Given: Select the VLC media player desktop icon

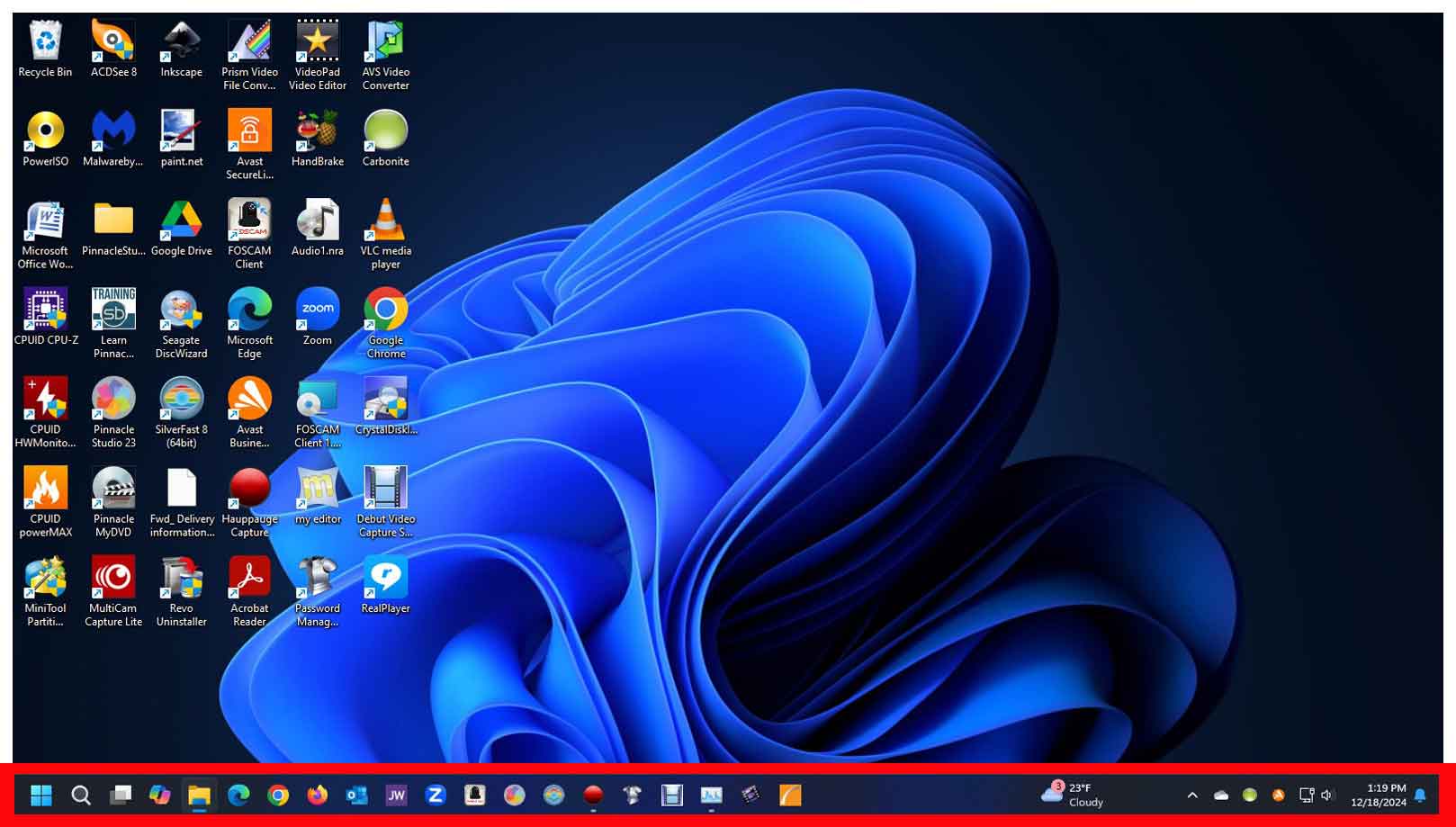Looking at the screenshot, I should [385, 234].
